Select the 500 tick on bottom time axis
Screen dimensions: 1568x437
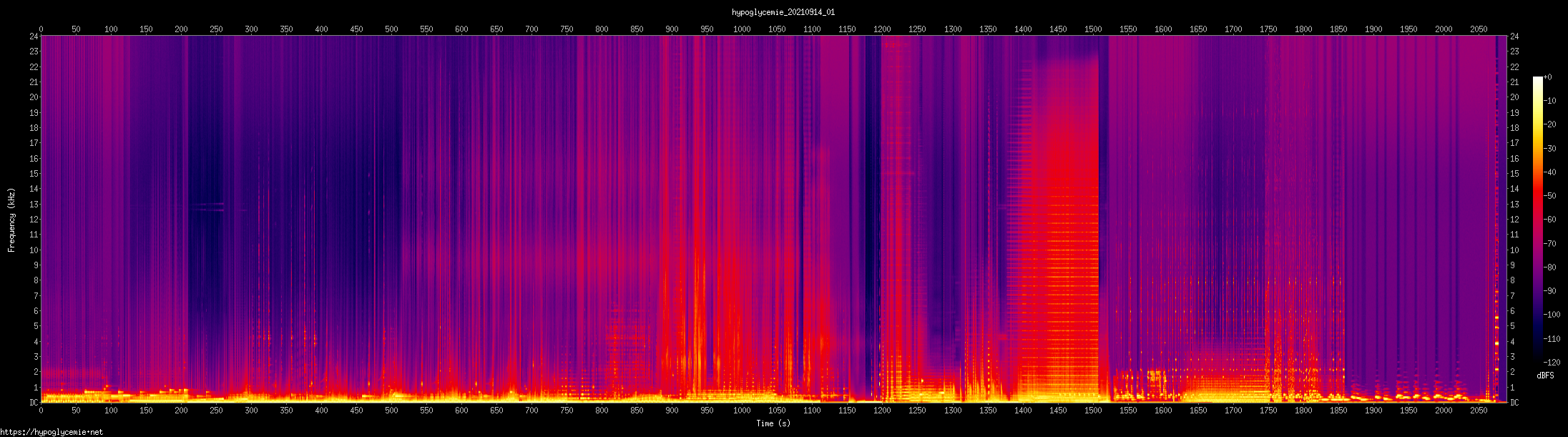click(x=391, y=411)
